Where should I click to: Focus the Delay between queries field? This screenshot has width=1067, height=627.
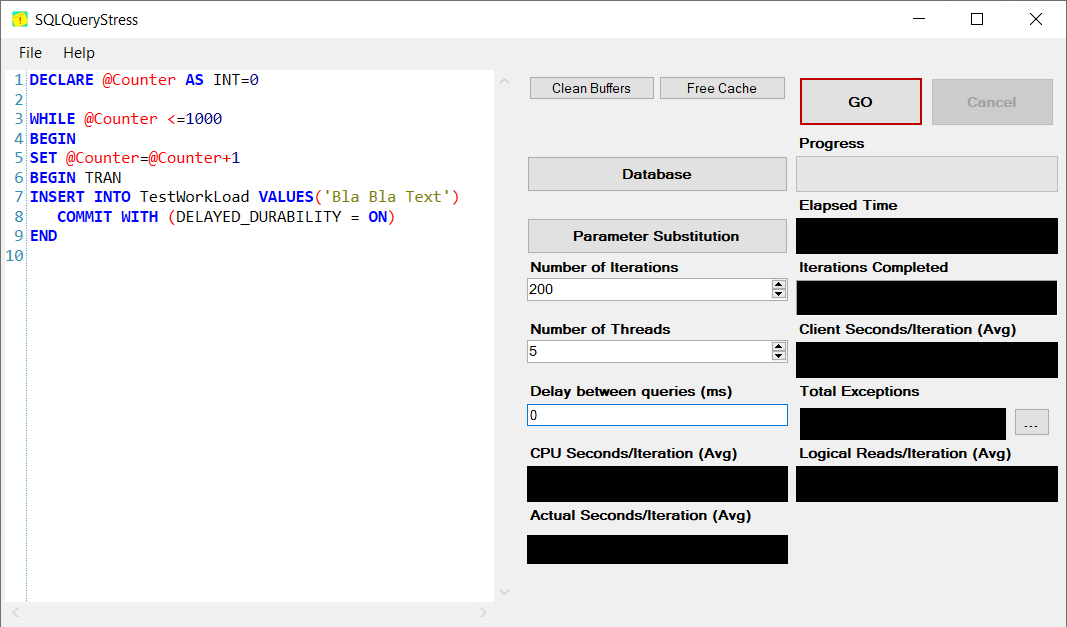click(x=657, y=415)
